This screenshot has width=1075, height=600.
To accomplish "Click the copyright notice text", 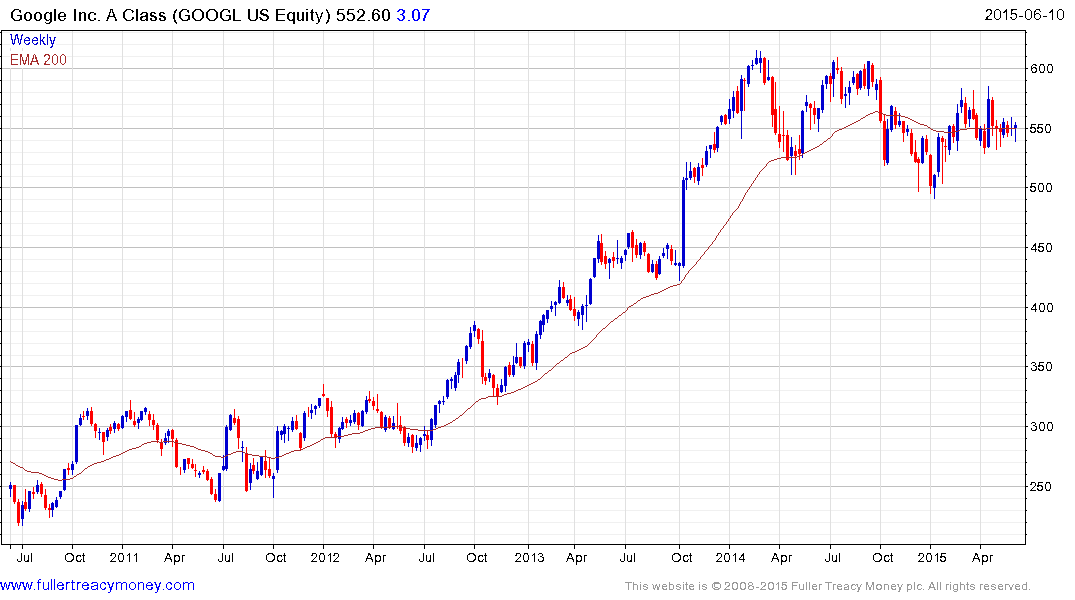I will tap(828, 586).
